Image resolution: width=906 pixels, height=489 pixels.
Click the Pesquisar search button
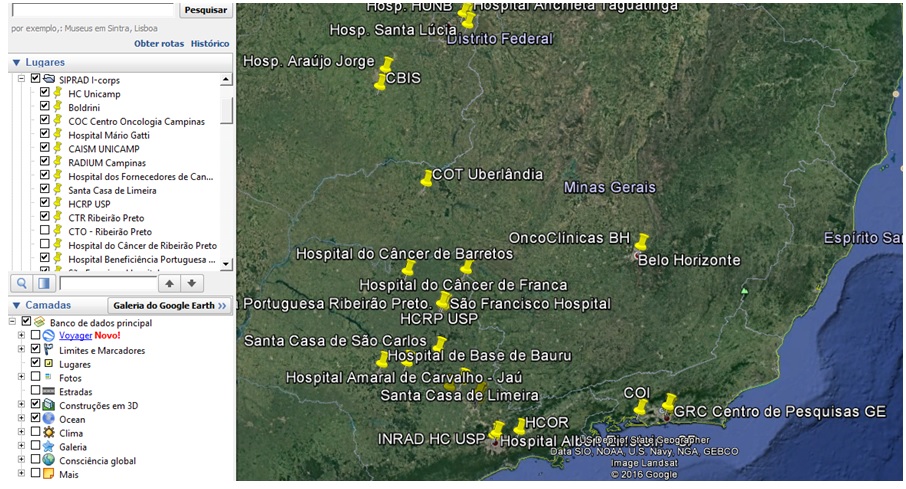206,10
